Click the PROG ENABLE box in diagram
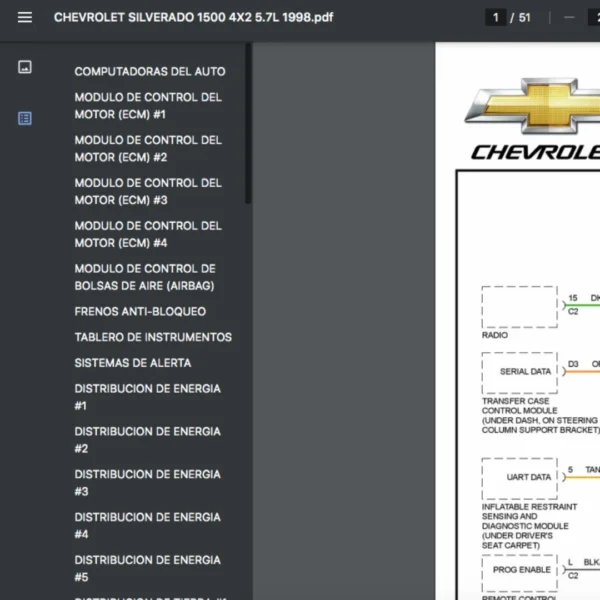Viewport: 600px width, 600px height. (x=520, y=573)
